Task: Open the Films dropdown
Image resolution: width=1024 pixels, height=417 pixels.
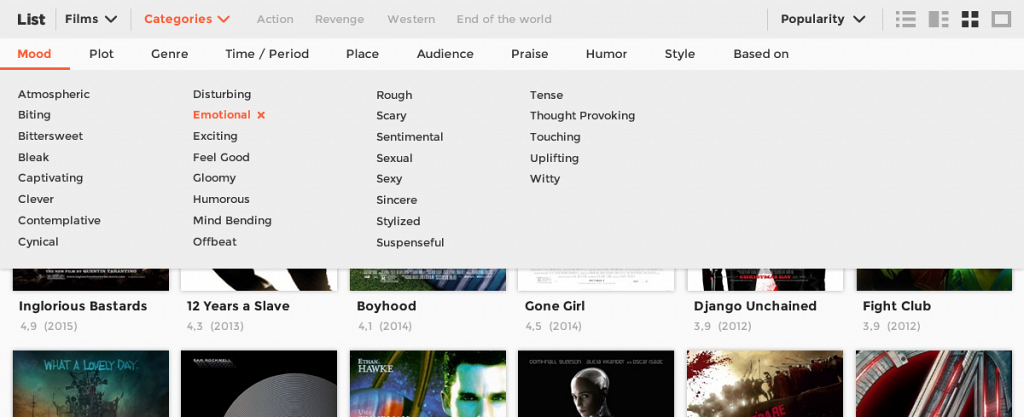Action: [x=91, y=20]
